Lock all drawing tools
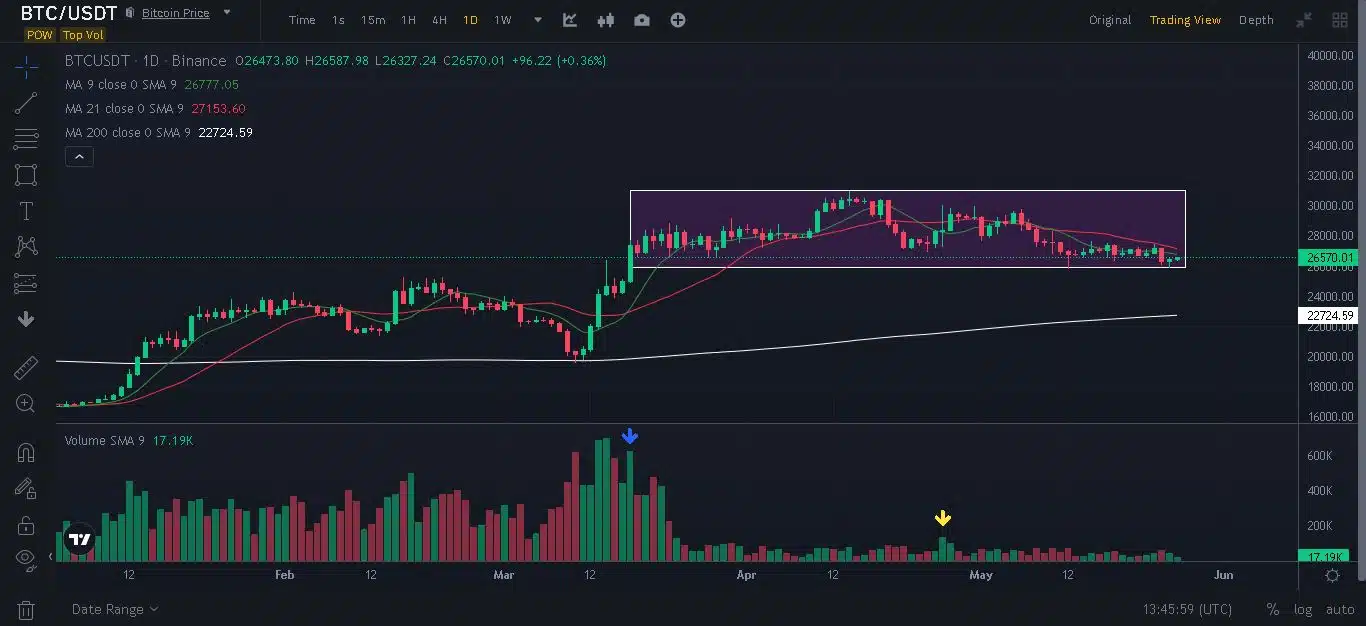The image size is (1366, 626). click(26, 525)
